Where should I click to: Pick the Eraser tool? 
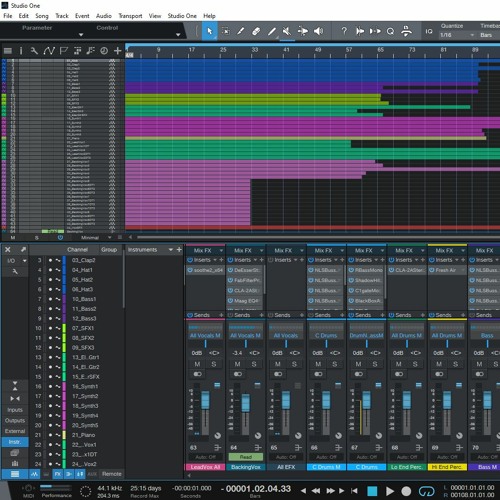256,31
